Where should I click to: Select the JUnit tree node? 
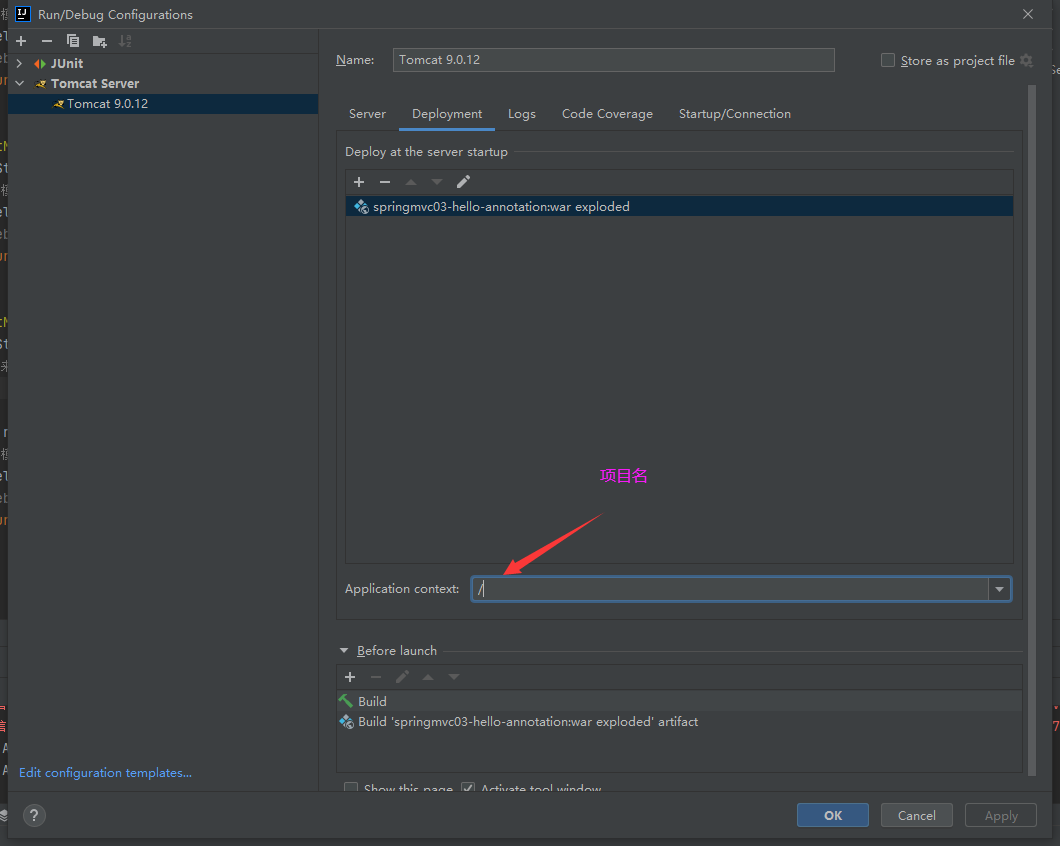[67, 64]
